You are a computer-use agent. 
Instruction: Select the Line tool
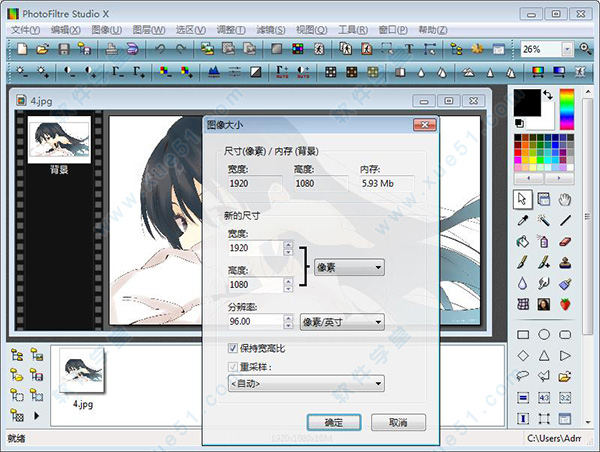pyautogui.click(x=565, y=220)
